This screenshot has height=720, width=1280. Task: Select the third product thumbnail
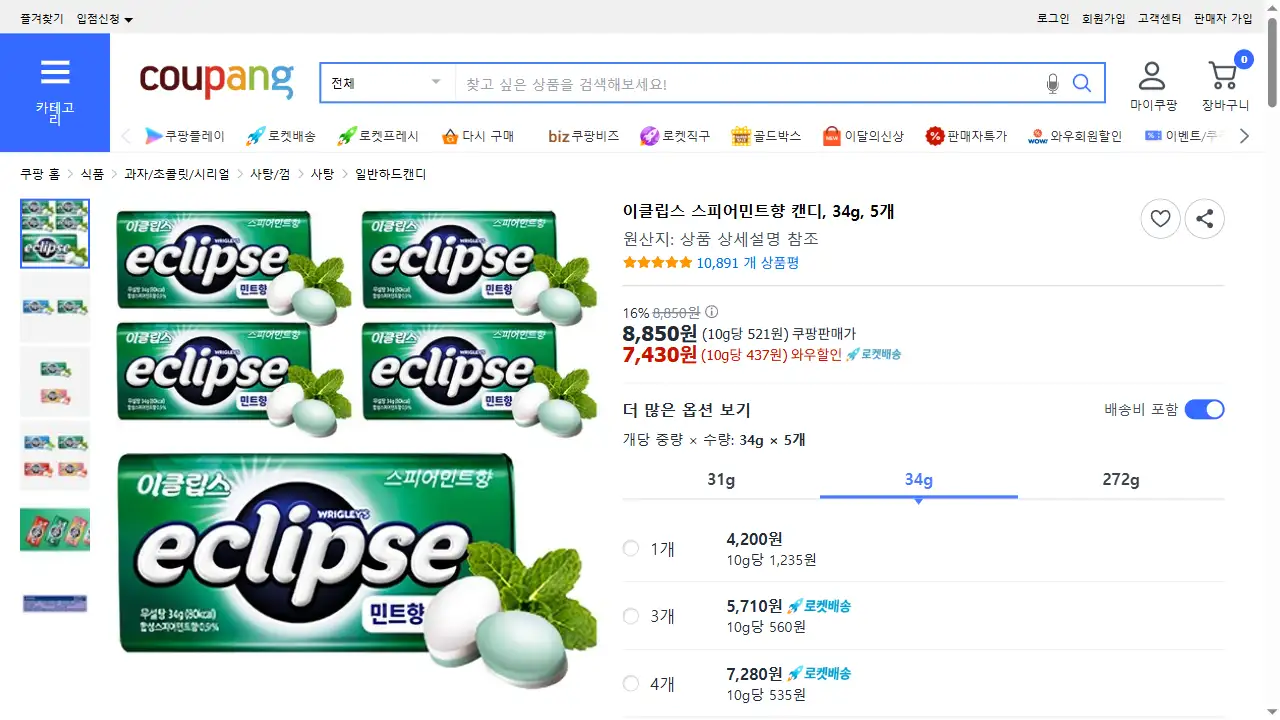pos(55,381)
